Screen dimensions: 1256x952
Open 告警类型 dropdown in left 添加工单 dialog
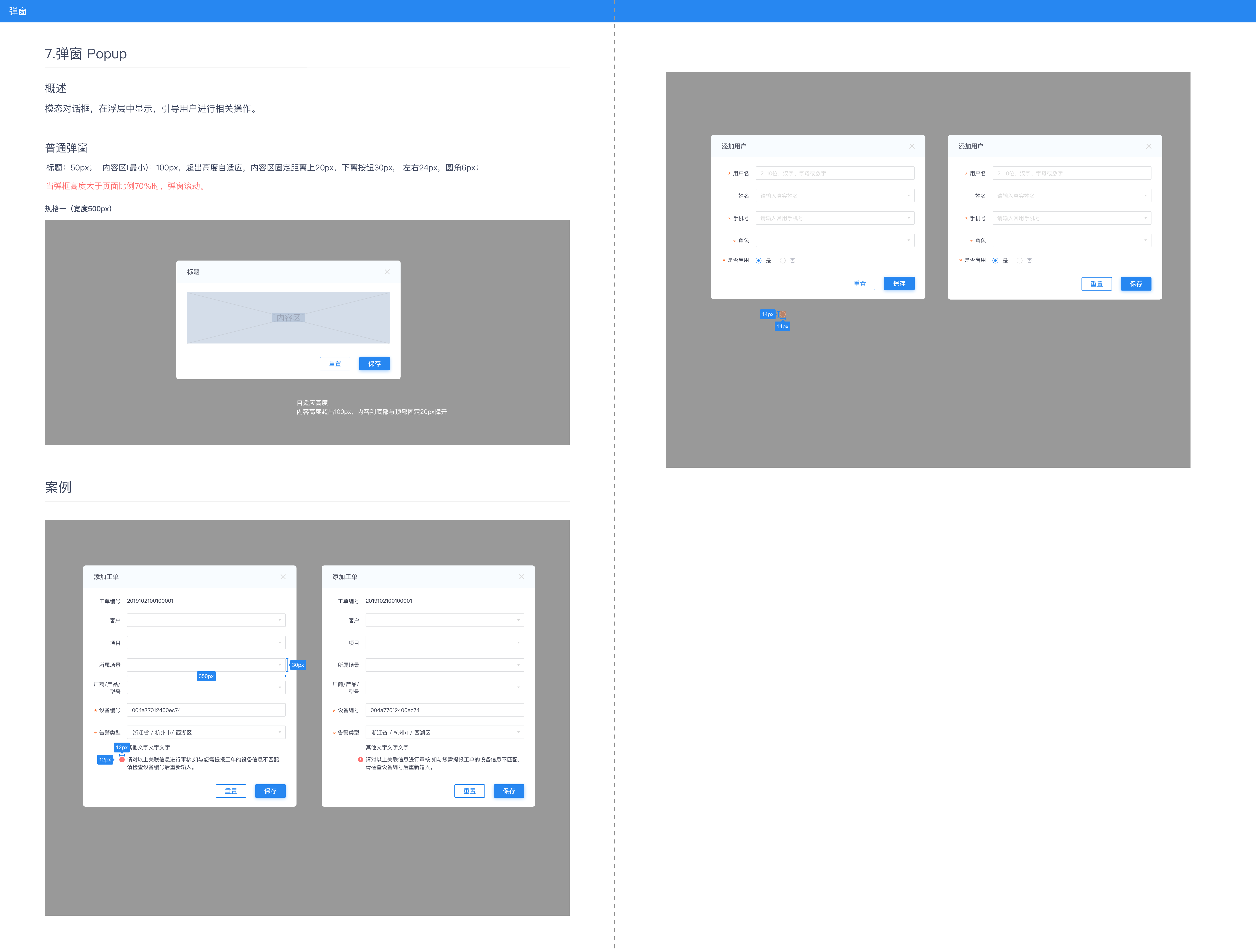click(x=206, y=732)
